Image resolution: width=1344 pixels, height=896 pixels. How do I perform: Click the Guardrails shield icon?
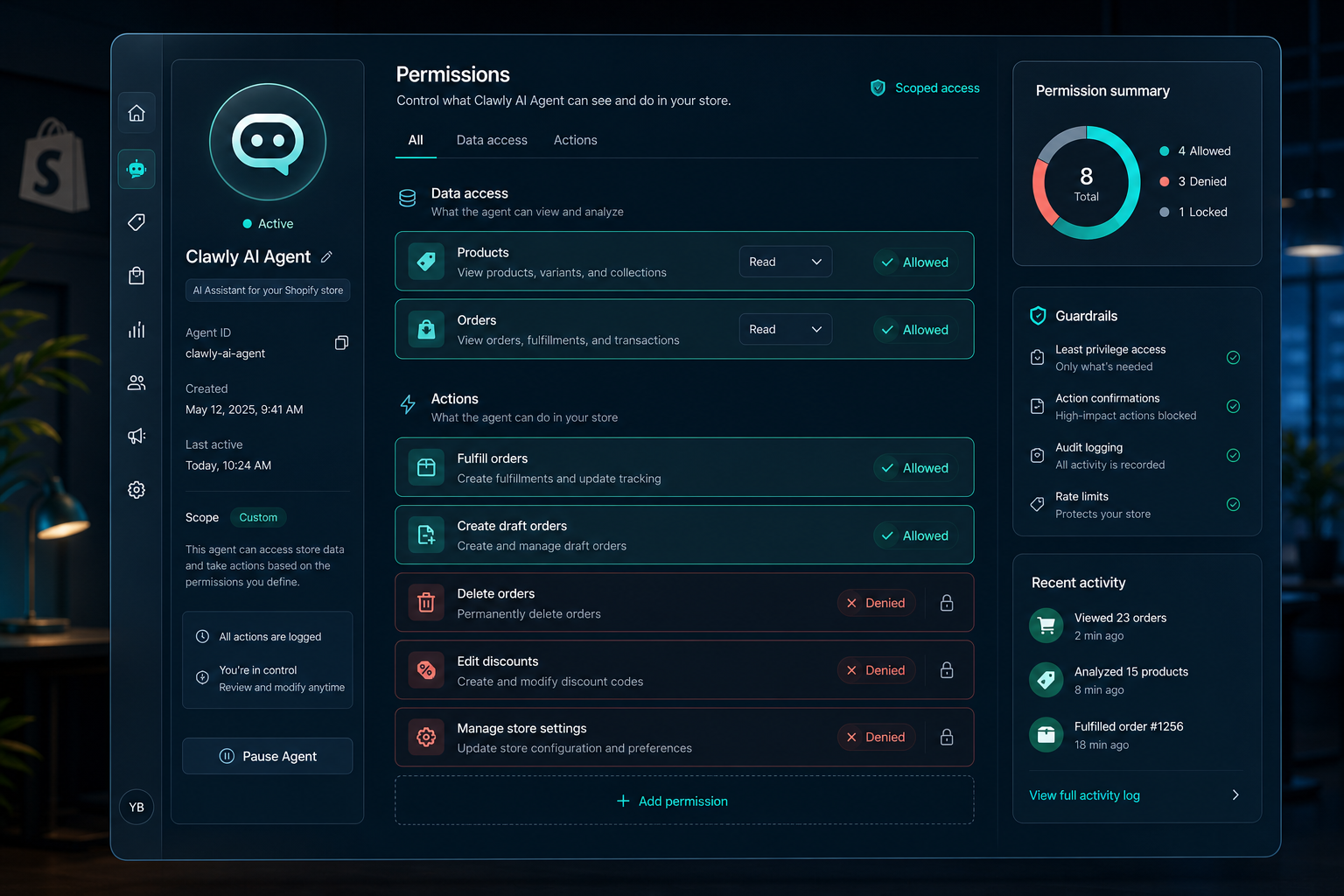[1038, 316]
